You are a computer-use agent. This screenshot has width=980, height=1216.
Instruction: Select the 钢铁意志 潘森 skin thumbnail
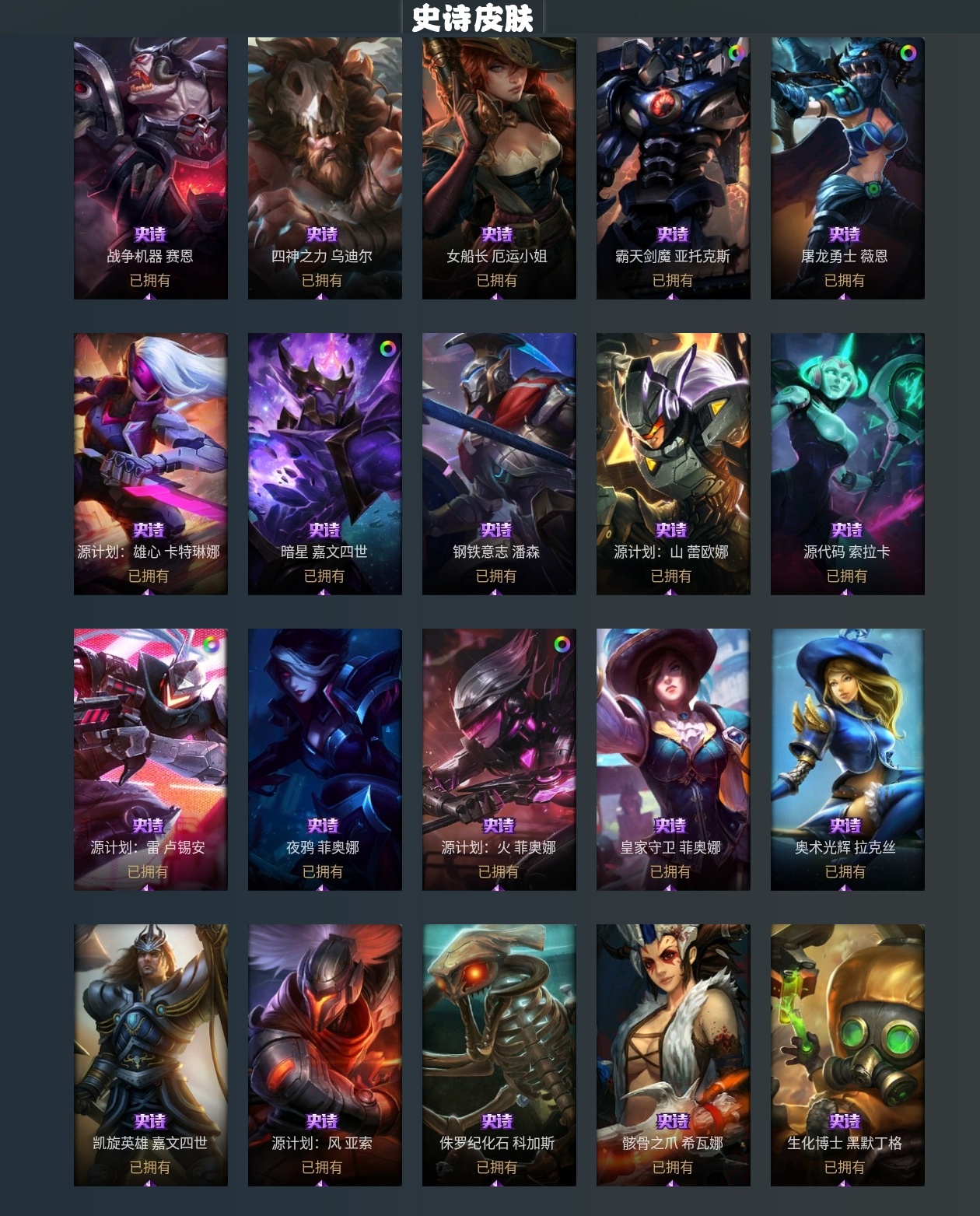pos(499,464)
